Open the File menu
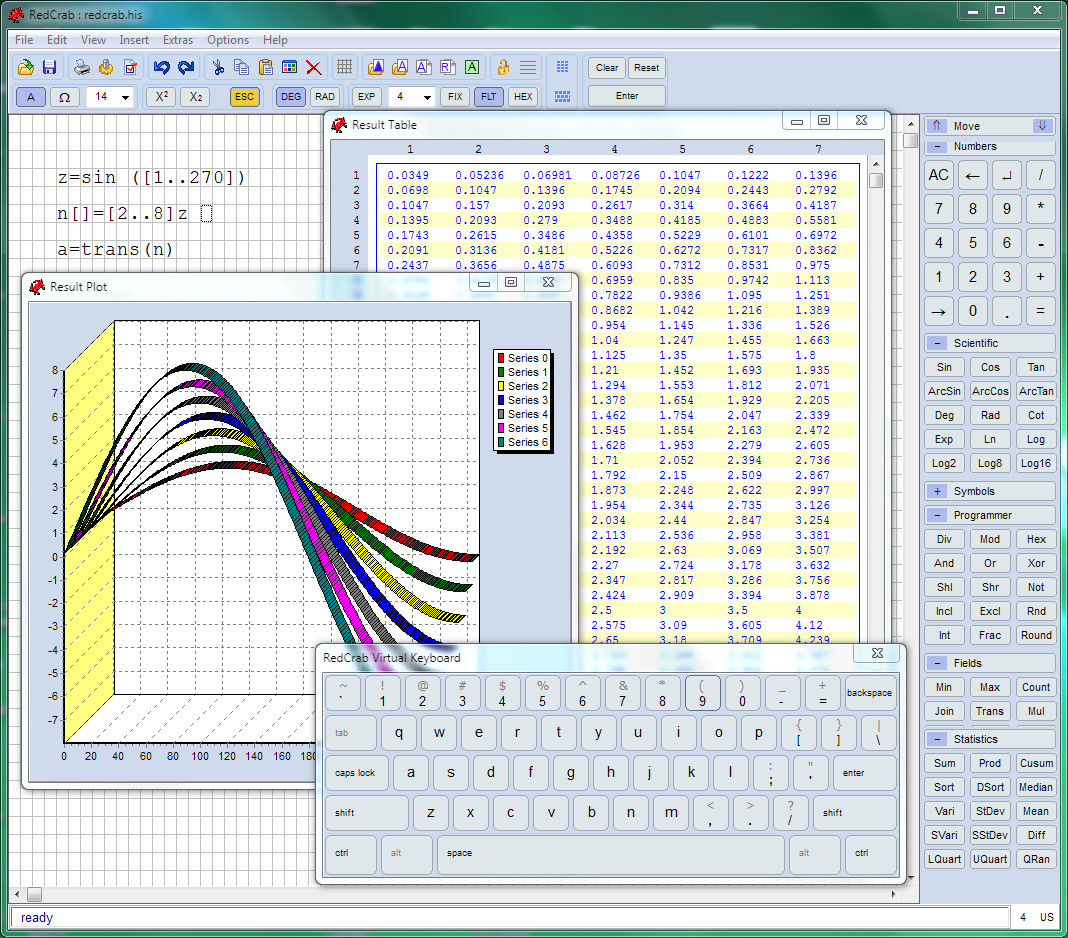Image resolution: width=1068 pixels, height=938 pixels. pos(24,40)
